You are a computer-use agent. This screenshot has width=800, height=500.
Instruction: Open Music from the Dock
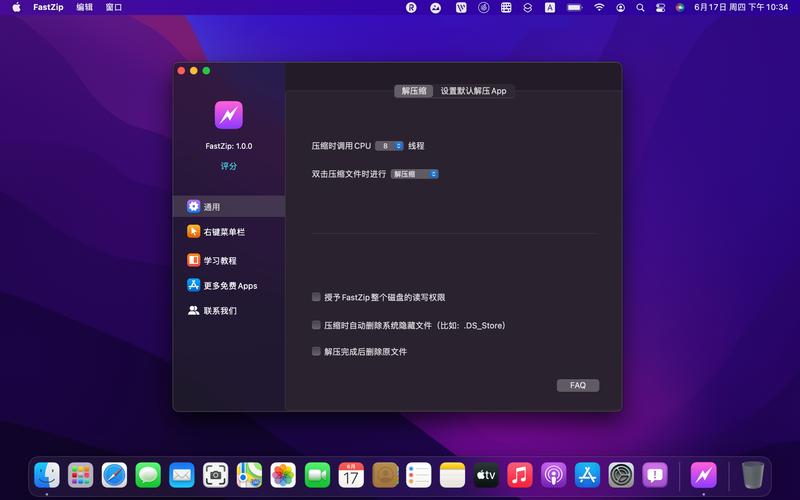point(519,475)
